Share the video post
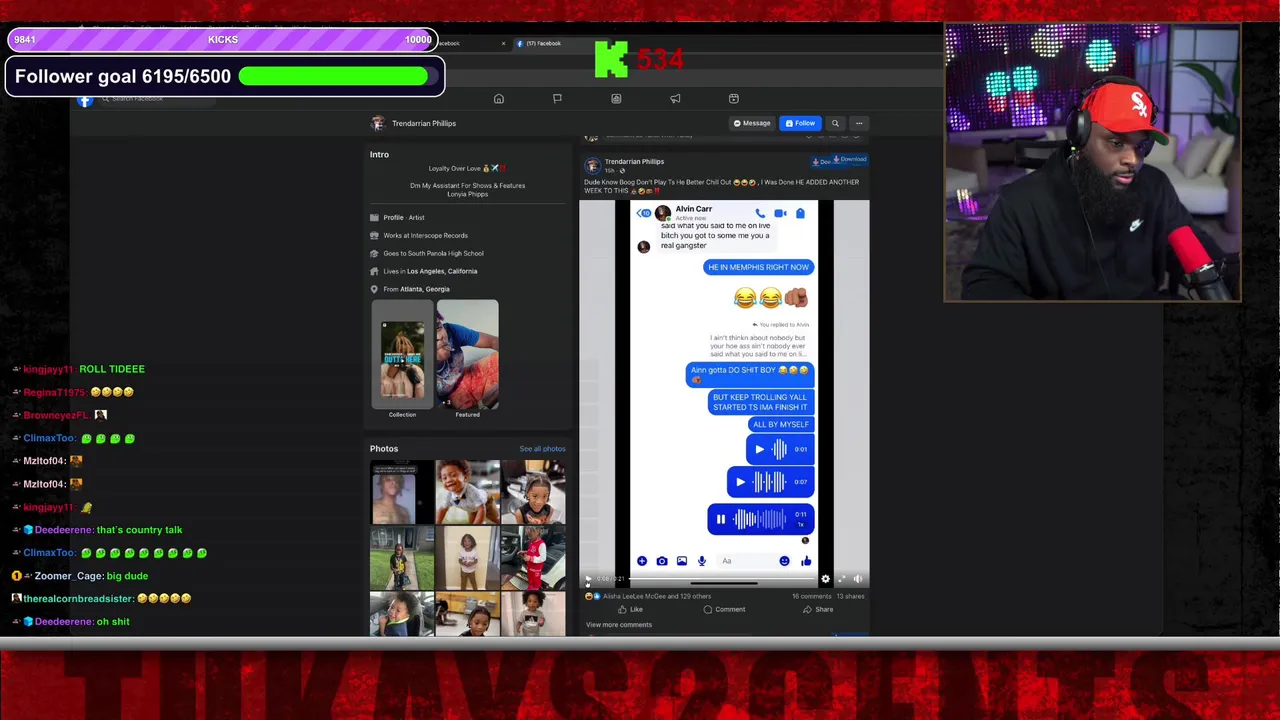The width and height of the screenshot is (1280, 720). 818,609
